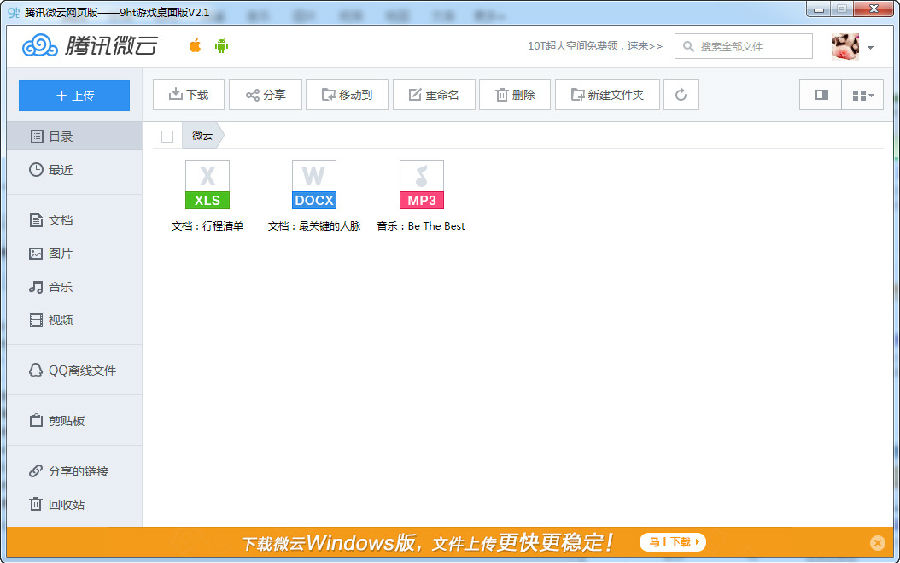Select the XLS file icon 行程清单
900x563 pixels.
point(207,184)
